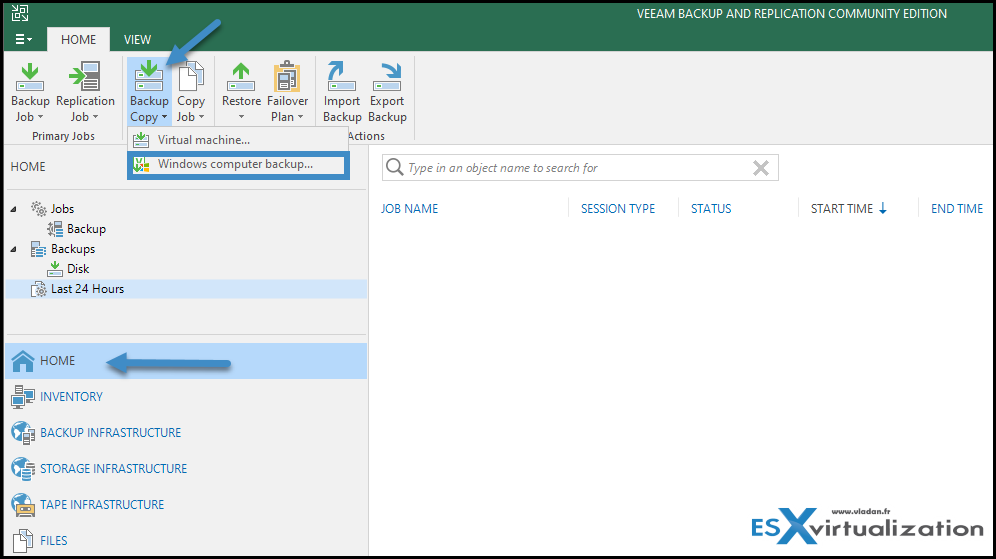Click the TAPE INFRASTRUCTURE icon
The image size is (996, 559).
pyautogui.click(x=23, y=505)
